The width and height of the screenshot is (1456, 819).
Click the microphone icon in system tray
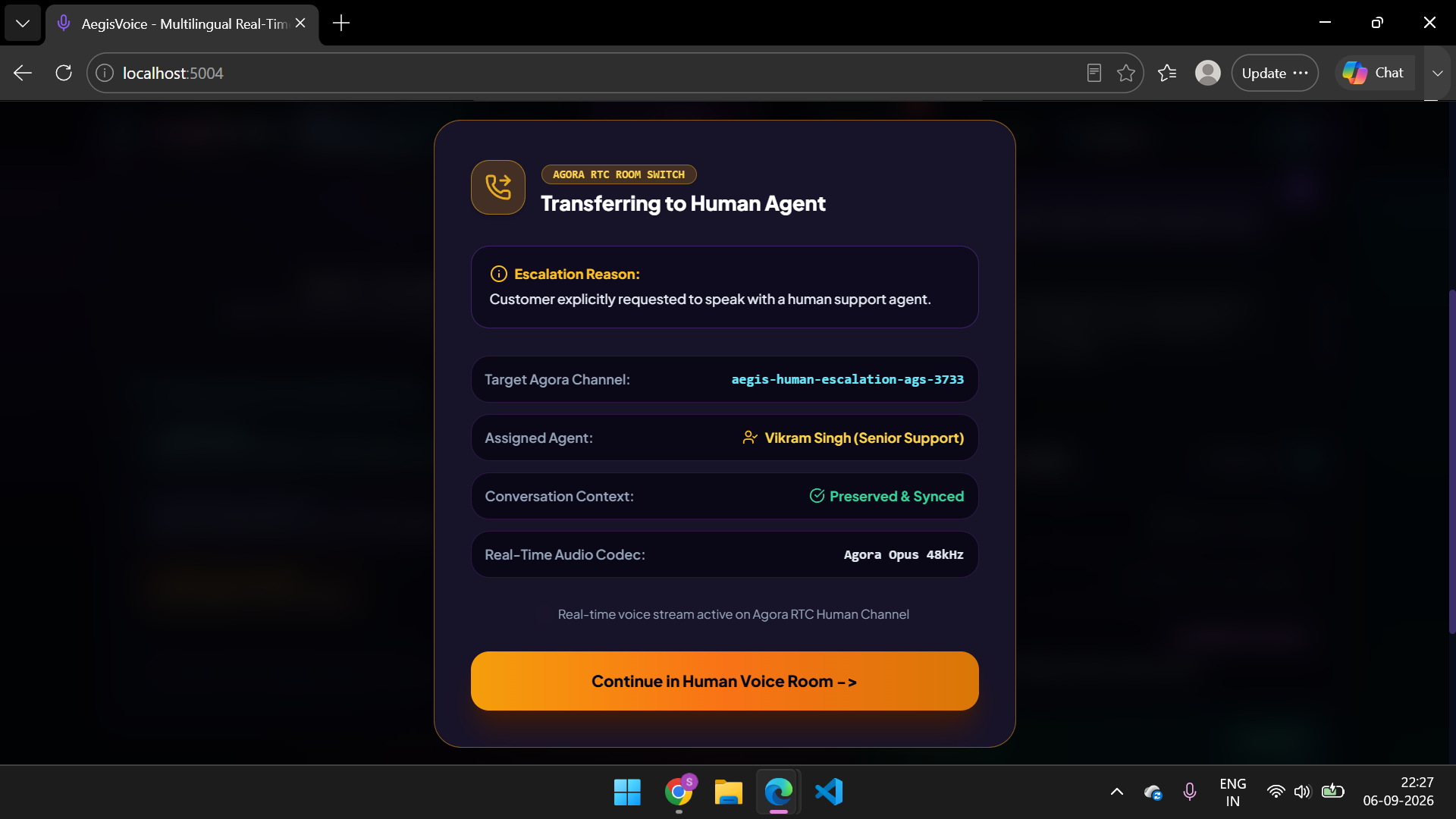(x=1190, y=792)
